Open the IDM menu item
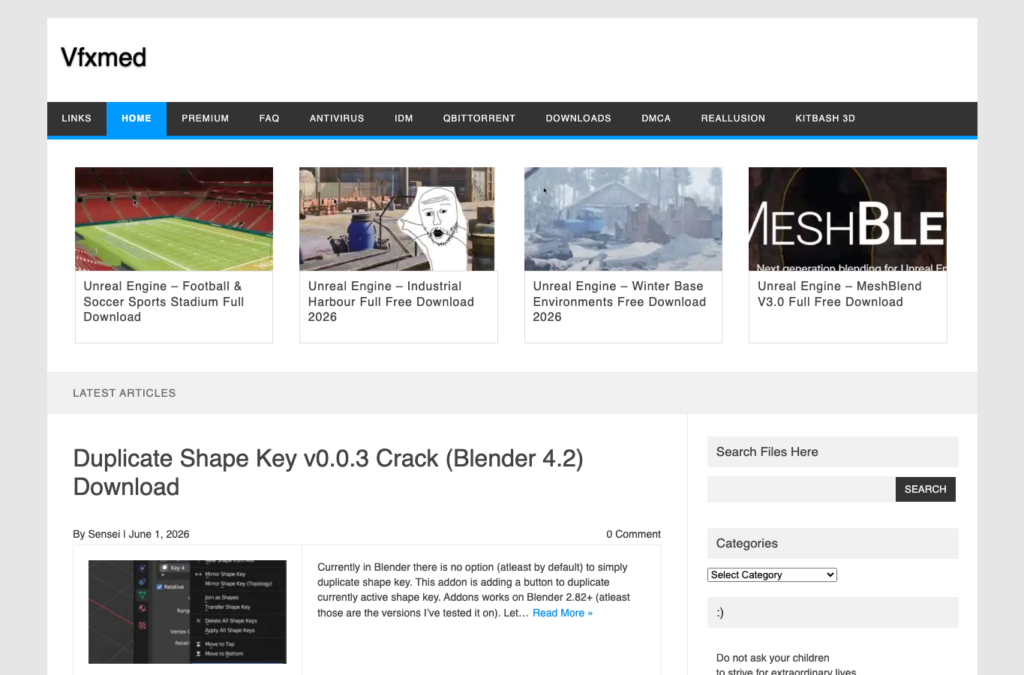 404,118
